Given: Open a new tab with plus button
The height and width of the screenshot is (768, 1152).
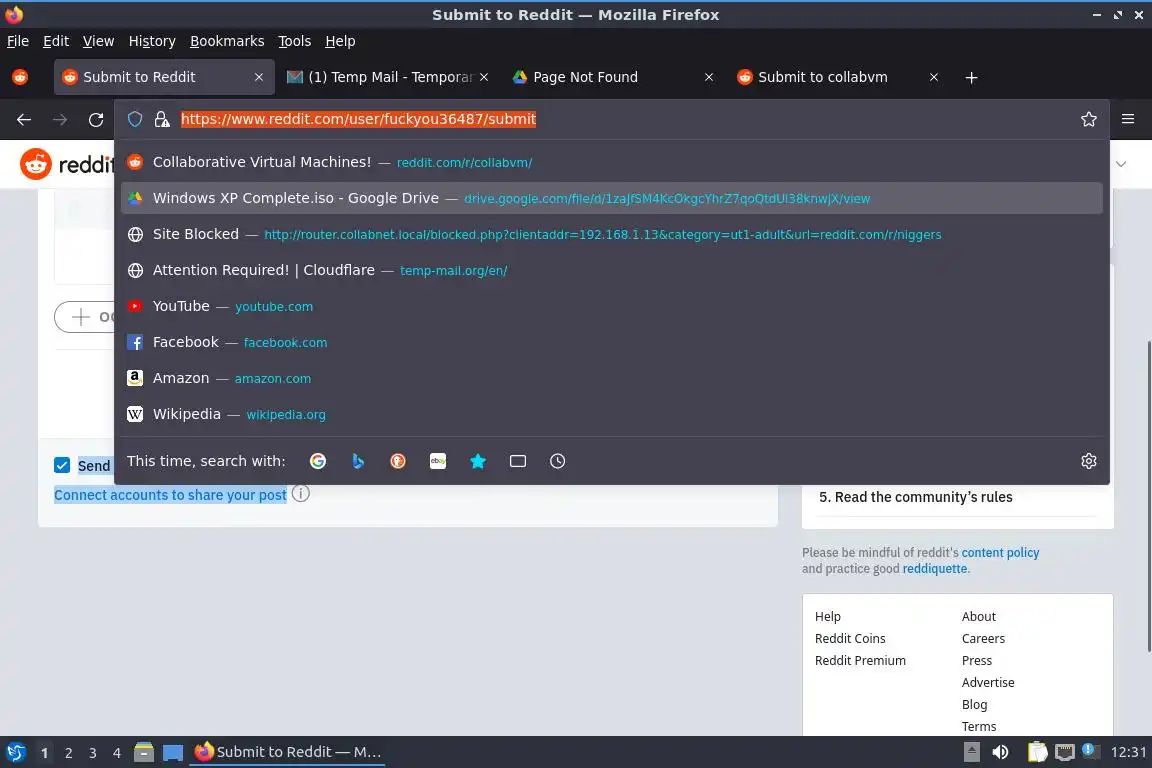Looking at the screenshot, I should 971,77.
